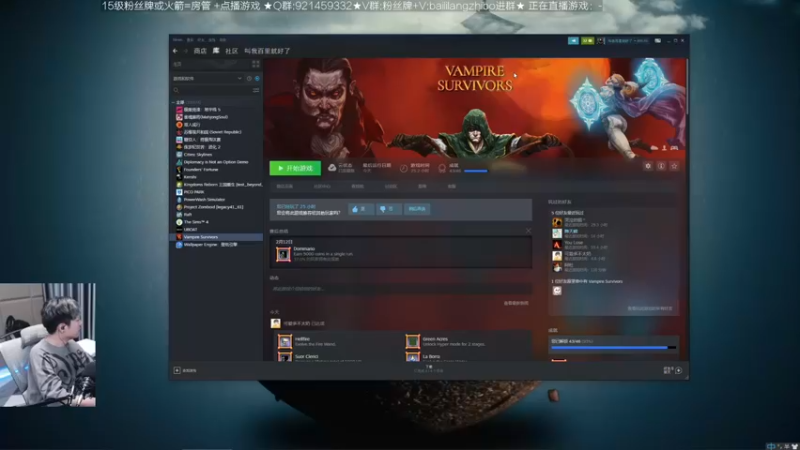Click the achievements progress bar in right panel
Viewport: 800px width, 450px height.
[614, 347]
